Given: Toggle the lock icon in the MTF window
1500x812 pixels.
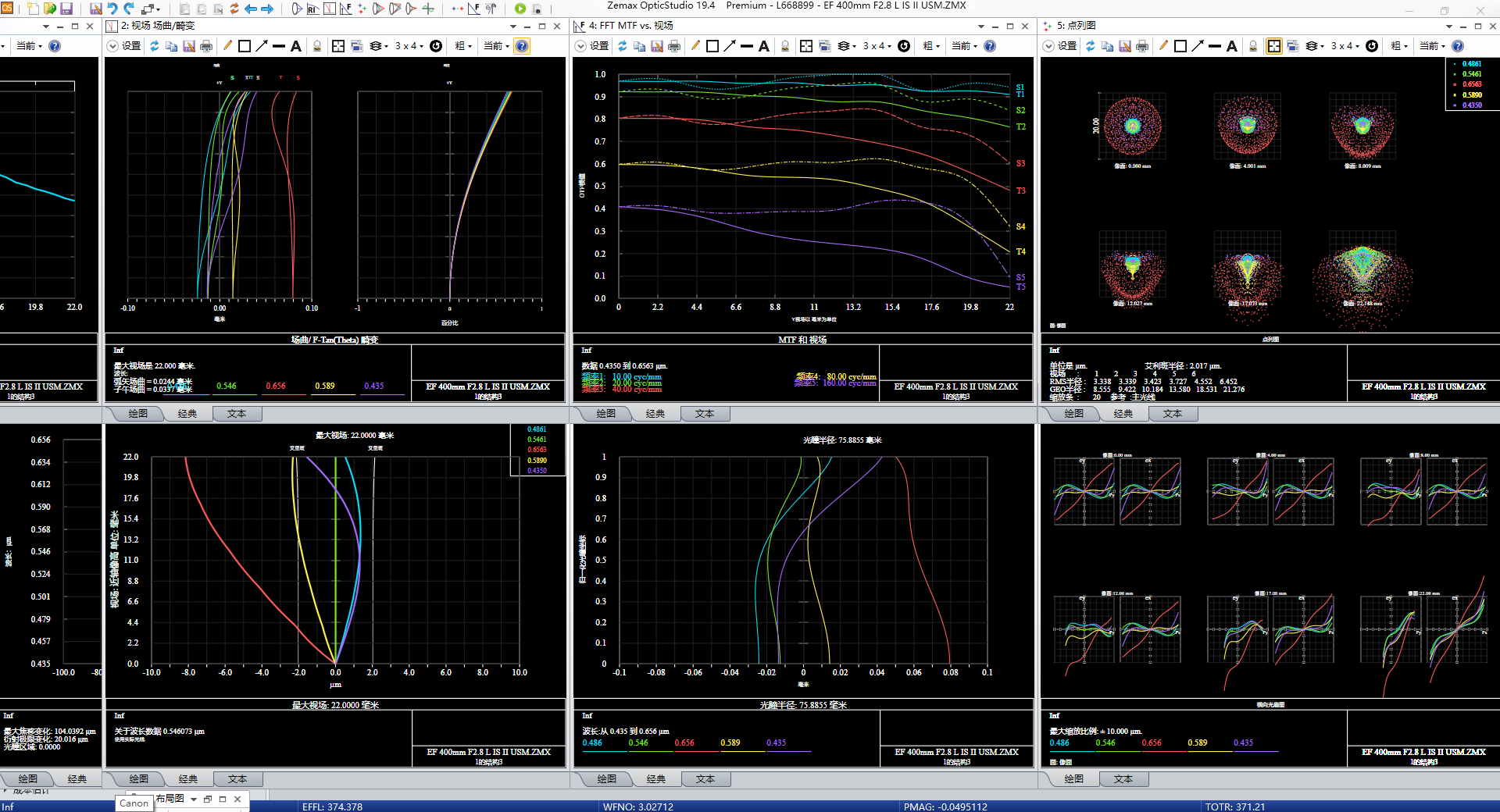Looking at the screenshot, I should pyautogui.click(x=785, y=46).
